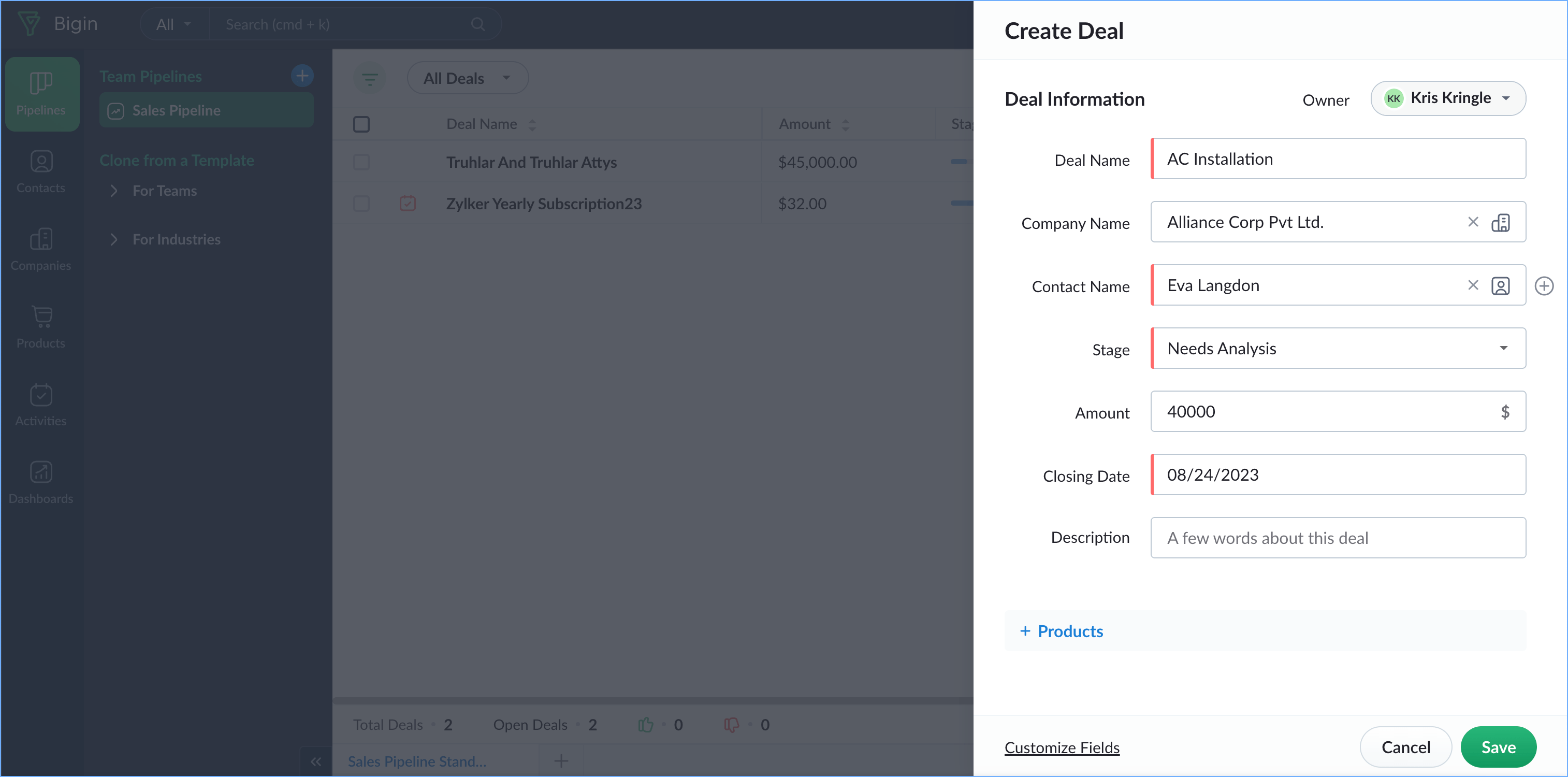Screen dimensions: 1568x777
Task: Click the Zylker deal stage progress bar
Action: 962,203
